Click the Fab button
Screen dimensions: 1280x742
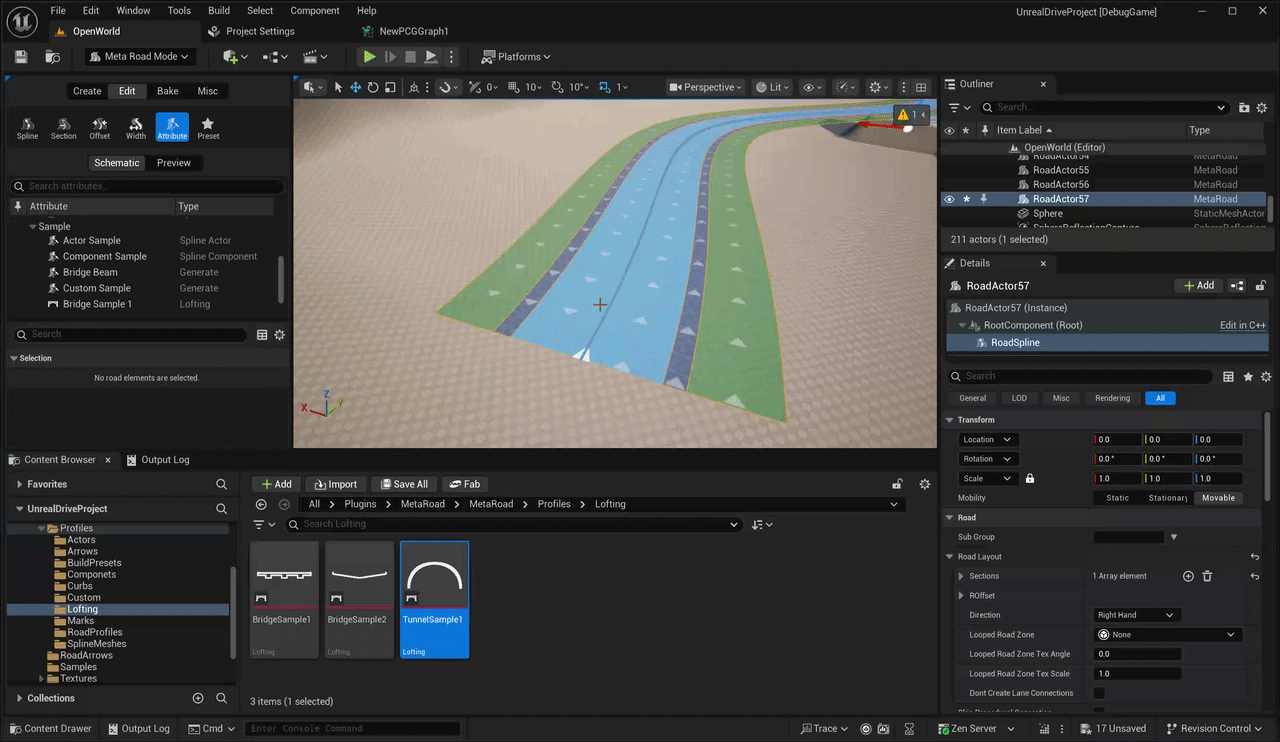coord(464,484)
